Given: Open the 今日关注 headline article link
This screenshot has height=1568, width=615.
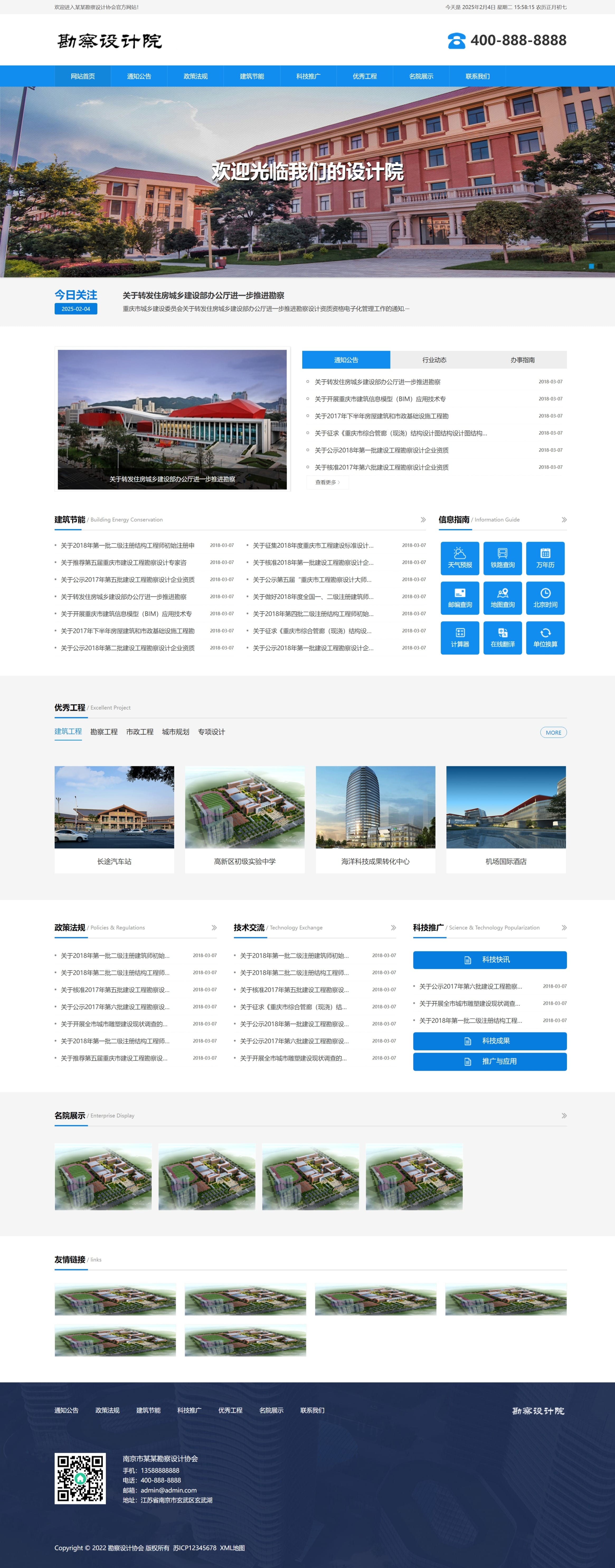Looking at the screenshot, I should click(x=203, y=296).
